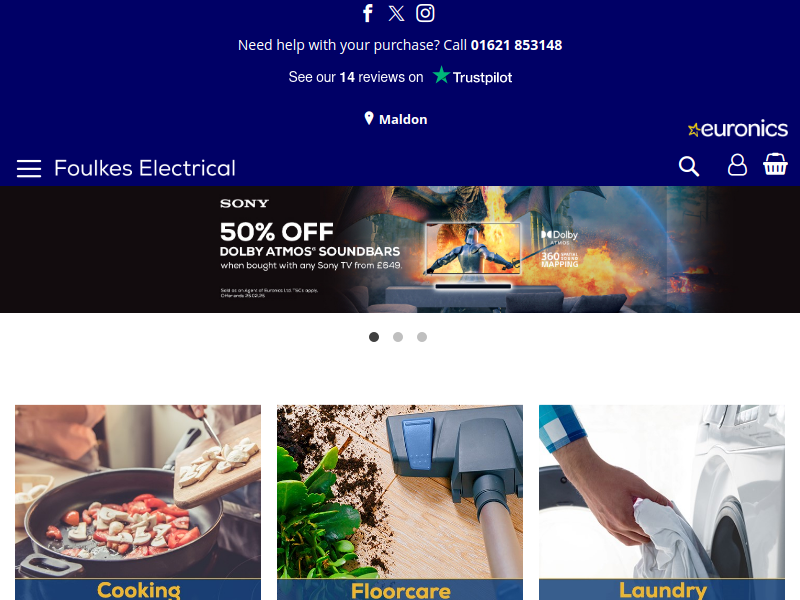Click the search magnifier icon
Viewport: 800px width, 600px height.
[689, 166]
